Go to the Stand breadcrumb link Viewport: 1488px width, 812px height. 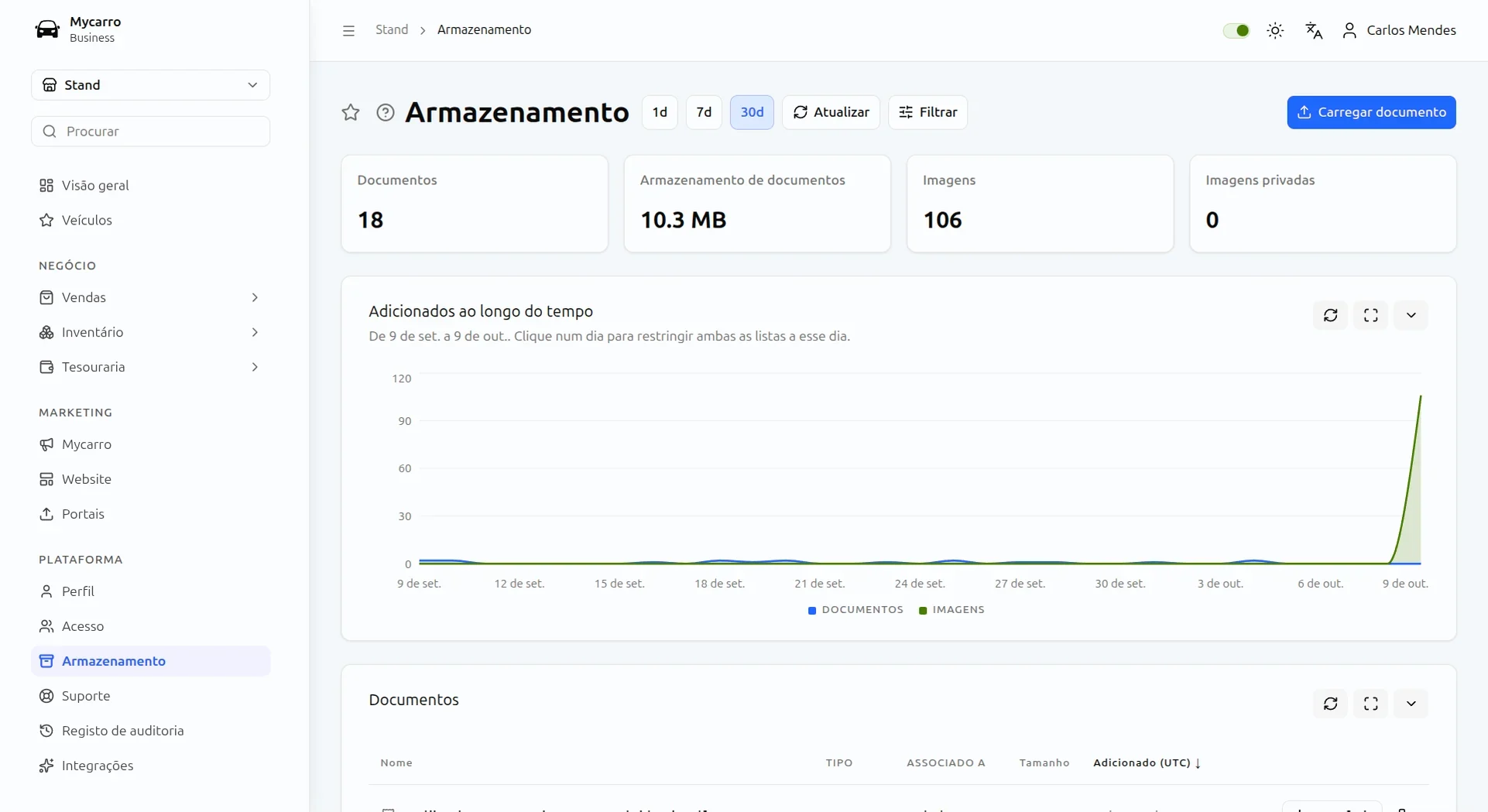(392, 29)
